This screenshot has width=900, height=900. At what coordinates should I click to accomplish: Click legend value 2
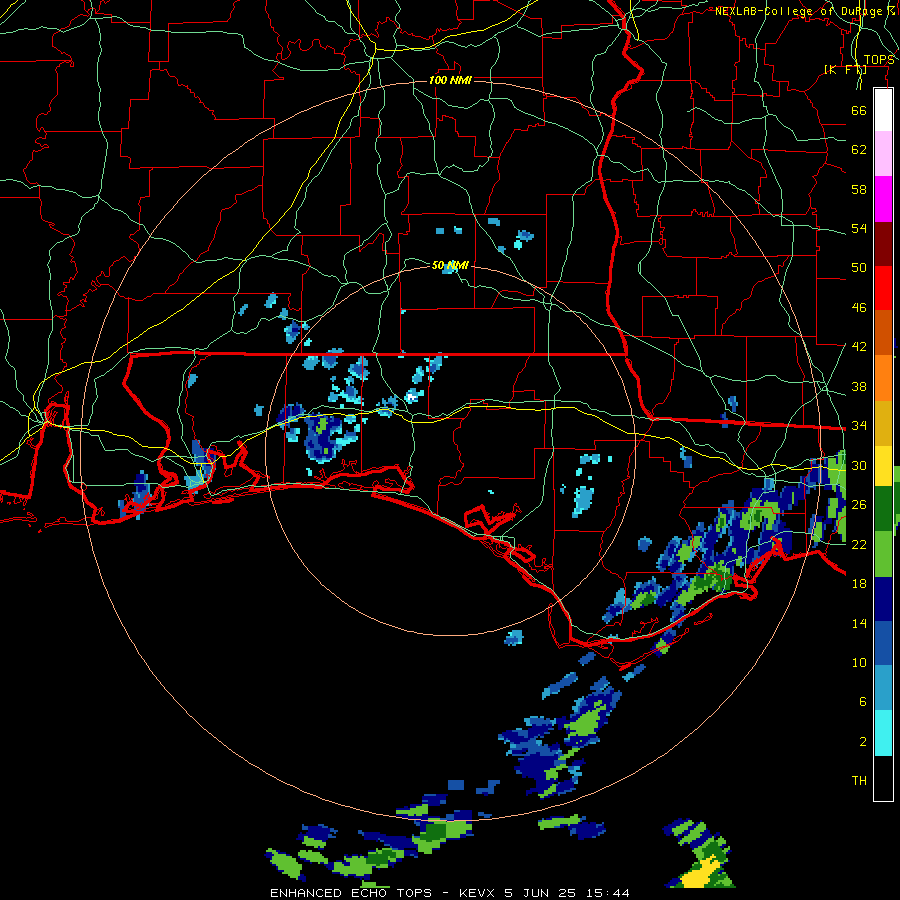click(x=863, y=741)
